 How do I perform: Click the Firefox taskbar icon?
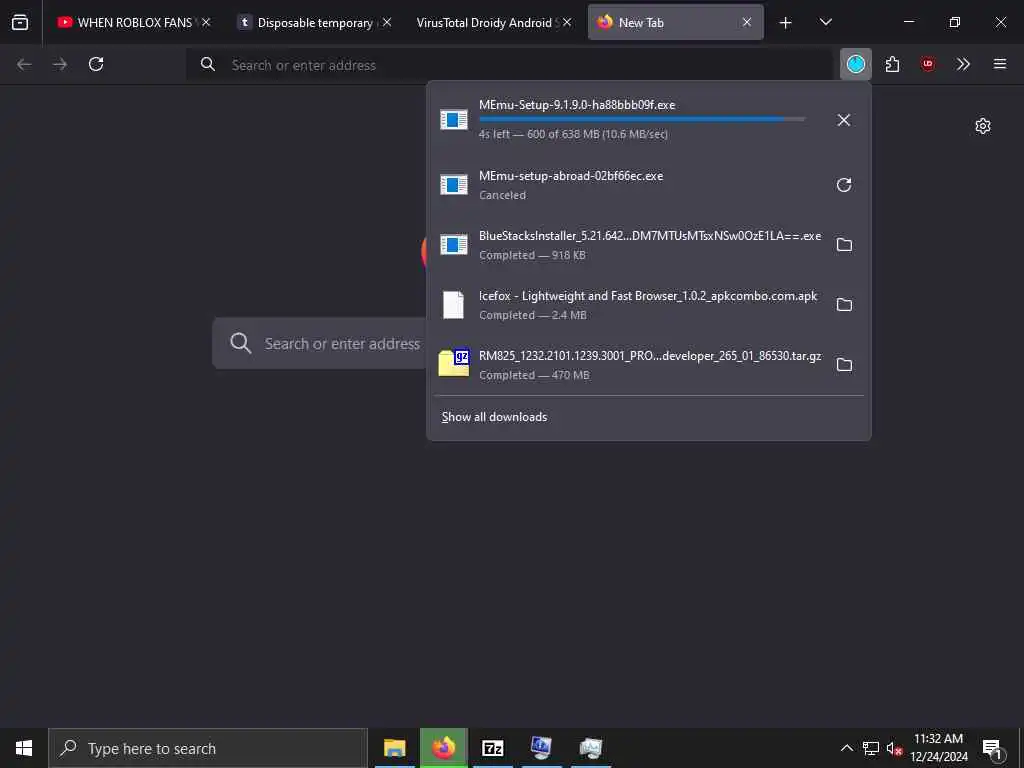point(443,748)
